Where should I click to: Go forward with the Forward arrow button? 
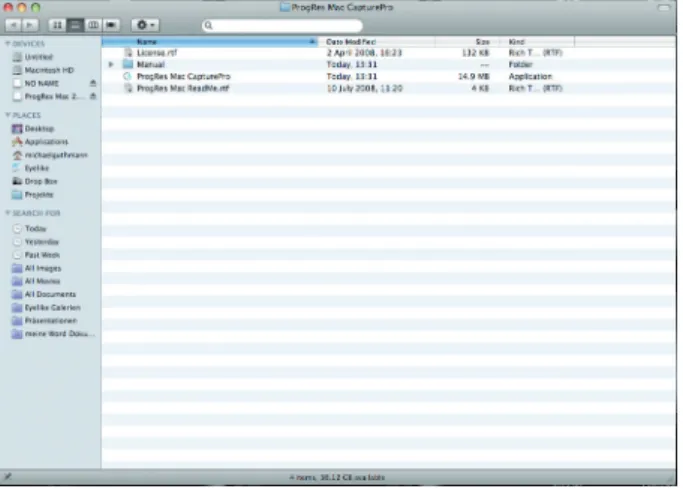click(x=30, y=25)
